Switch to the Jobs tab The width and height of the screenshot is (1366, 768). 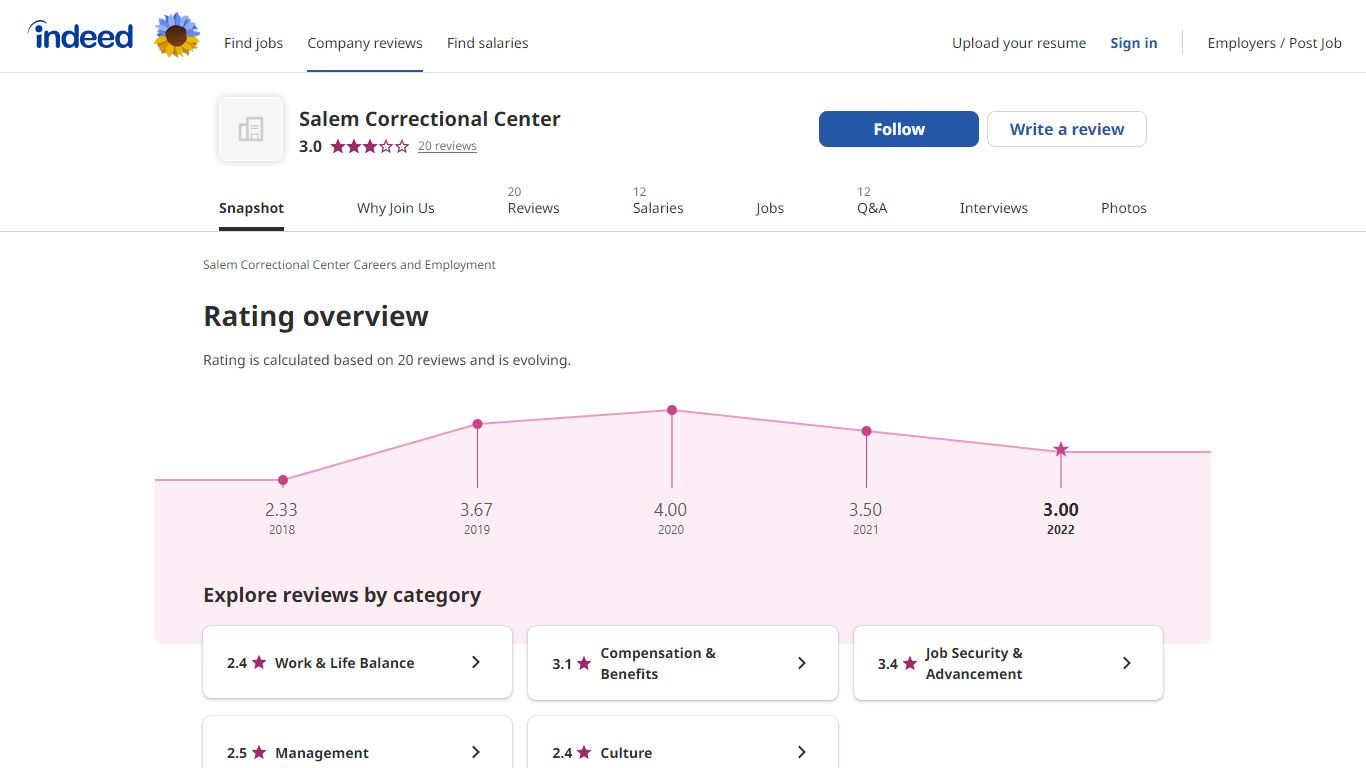pos(770,208)
